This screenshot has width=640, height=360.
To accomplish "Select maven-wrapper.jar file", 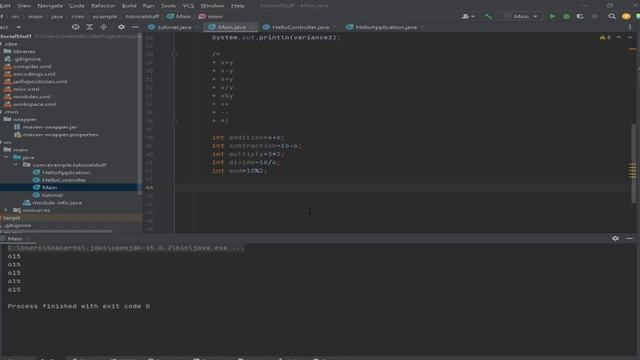I will (x=49, y=127).
